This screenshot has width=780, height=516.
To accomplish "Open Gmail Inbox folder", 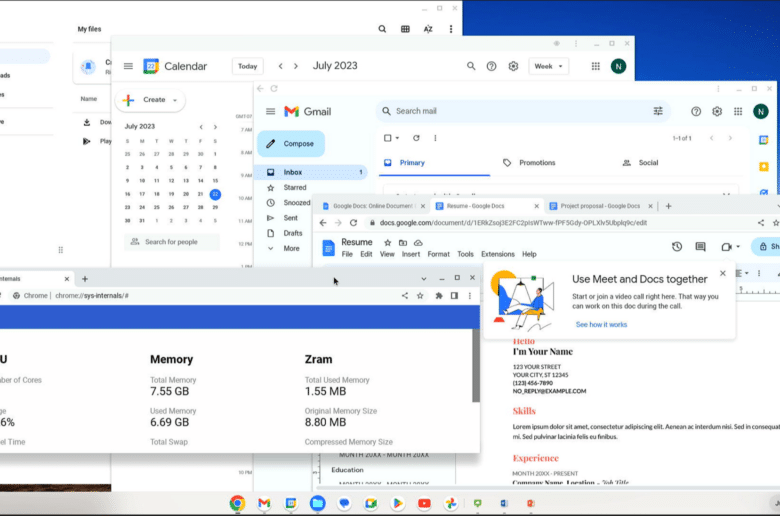I will tap(311, 172).
